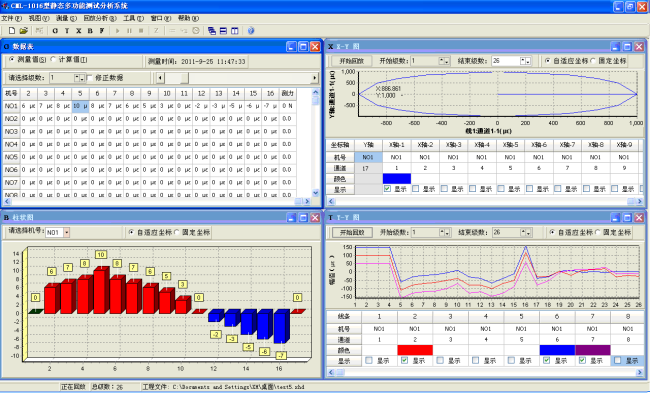Open the 工具 menu
This screenshot has height=393, width=651.
133,18
